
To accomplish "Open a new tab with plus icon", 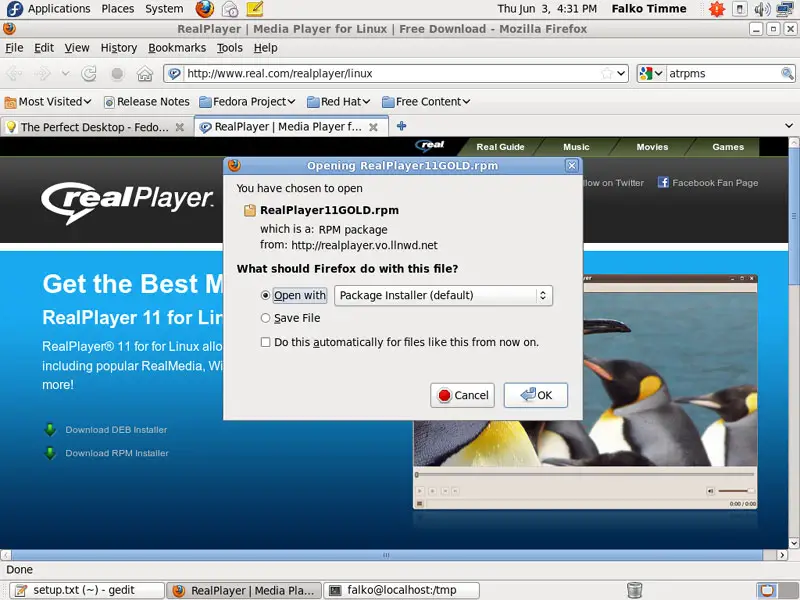I will point(402,126).
